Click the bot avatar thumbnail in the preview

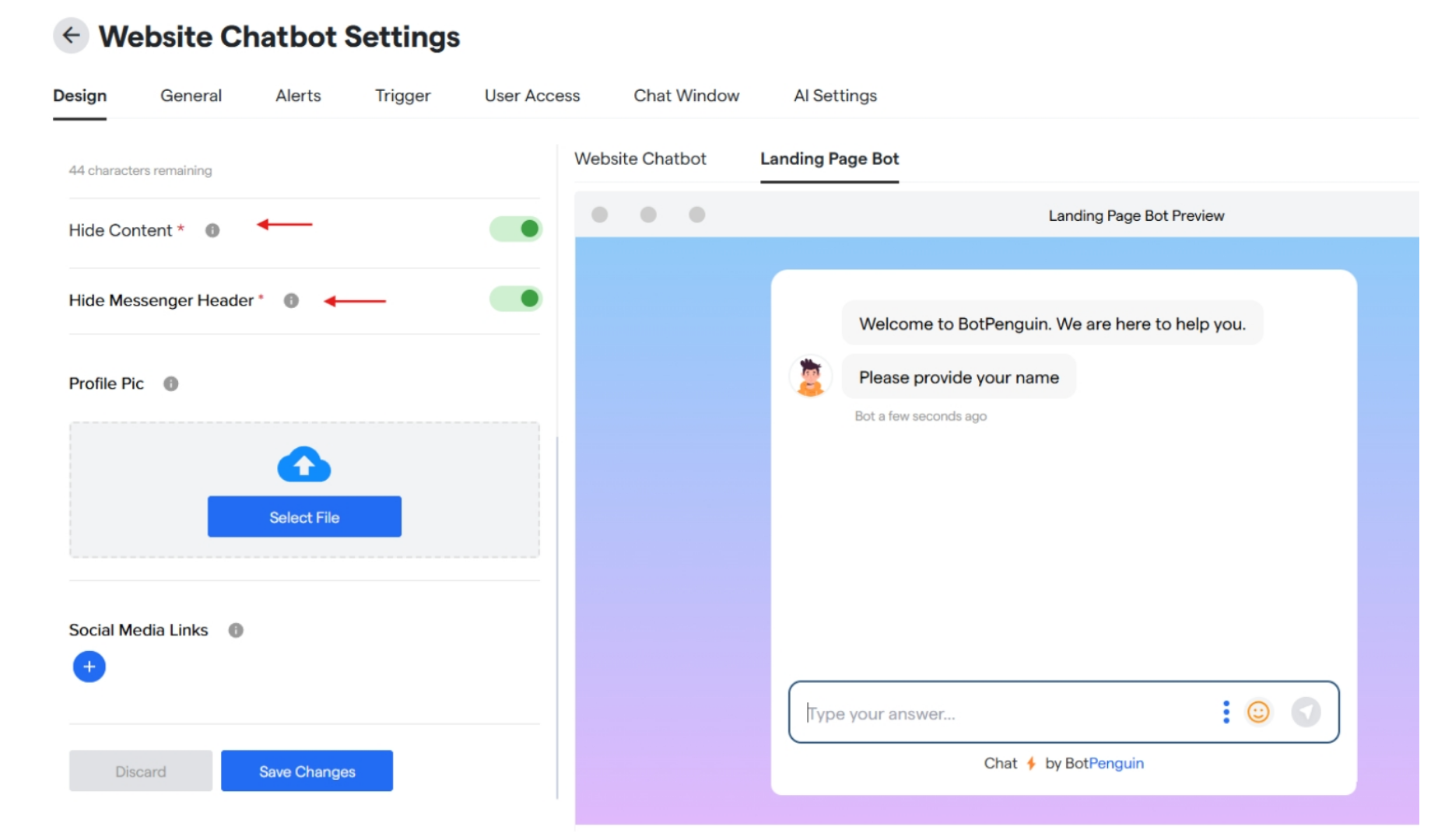[x=811, y=378]
